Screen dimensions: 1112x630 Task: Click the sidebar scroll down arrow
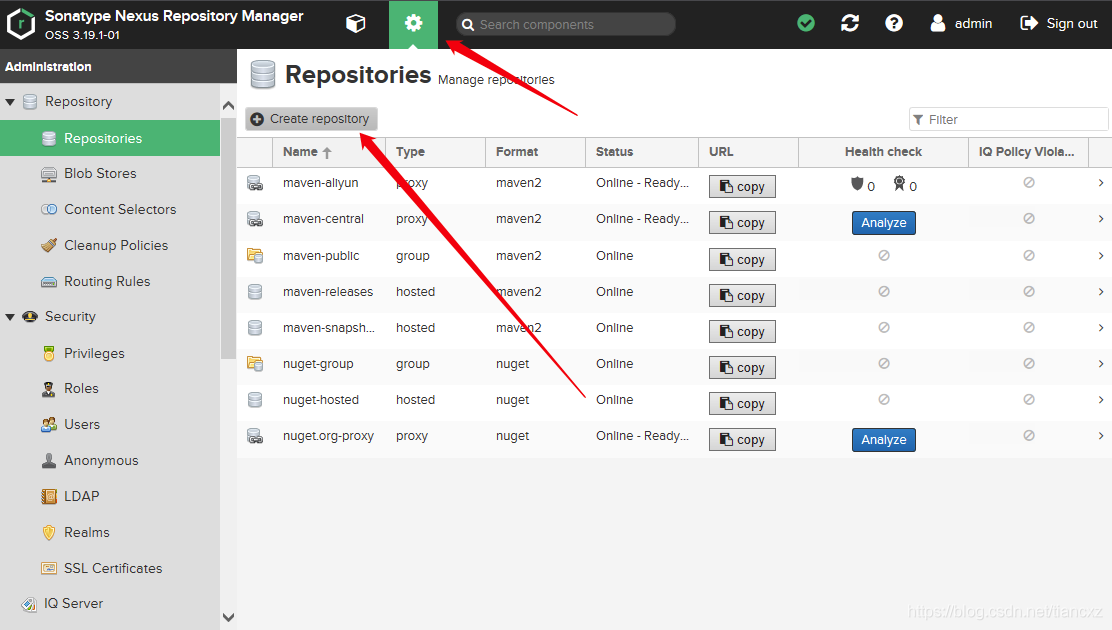[x=228, y=617]
